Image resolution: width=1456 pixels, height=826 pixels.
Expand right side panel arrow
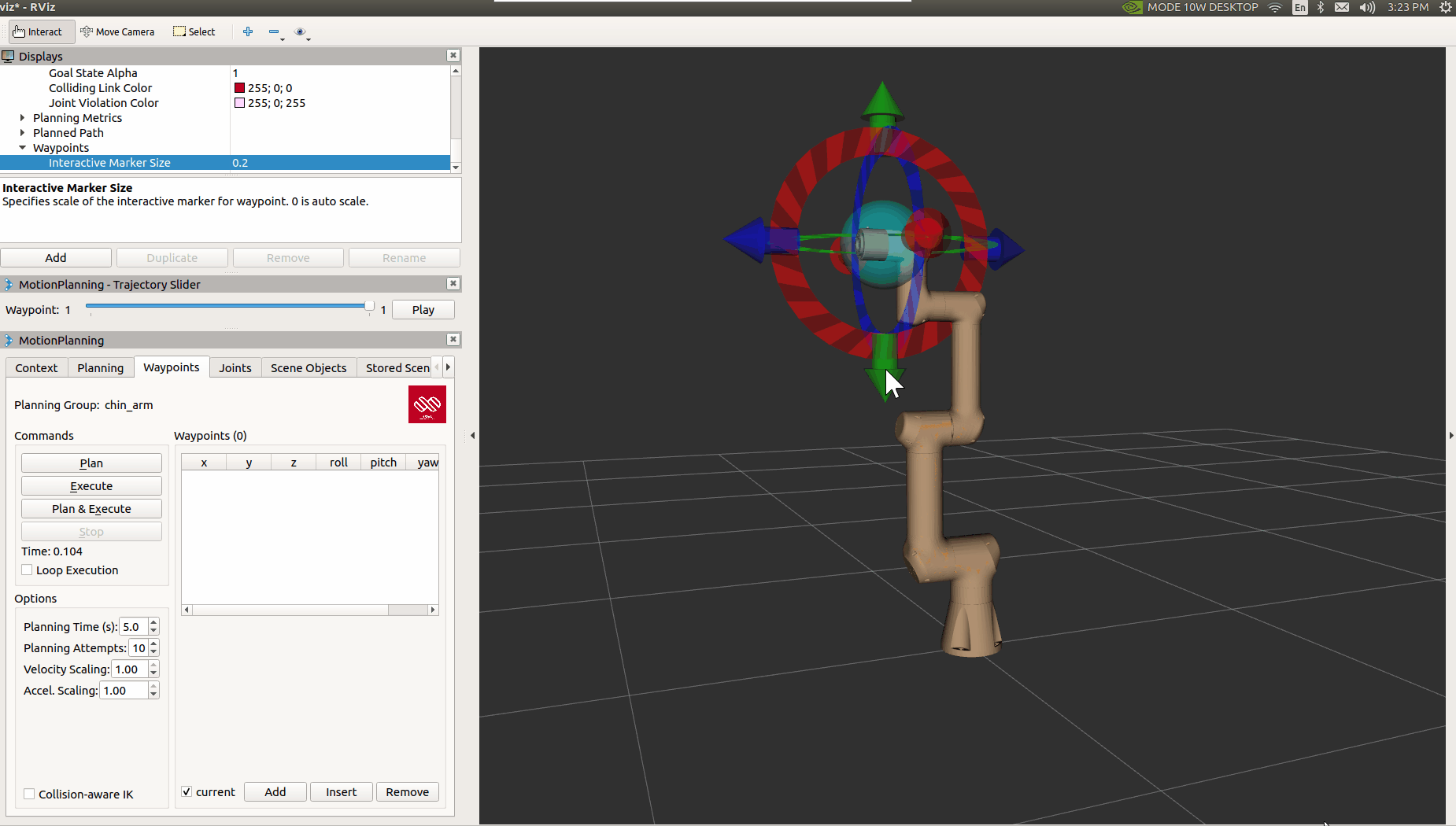pos(1451,435)
